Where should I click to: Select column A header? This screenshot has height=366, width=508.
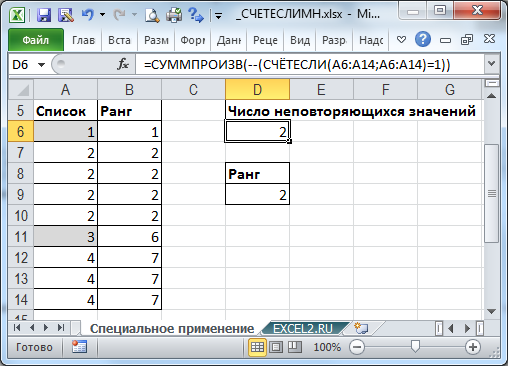[x=65, y=90]
